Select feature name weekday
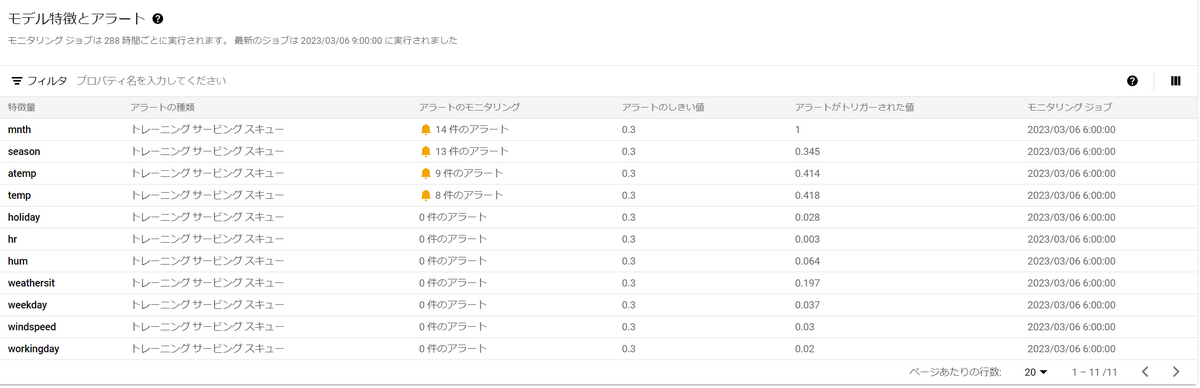The image size is (1200, 388). [28, 304]
